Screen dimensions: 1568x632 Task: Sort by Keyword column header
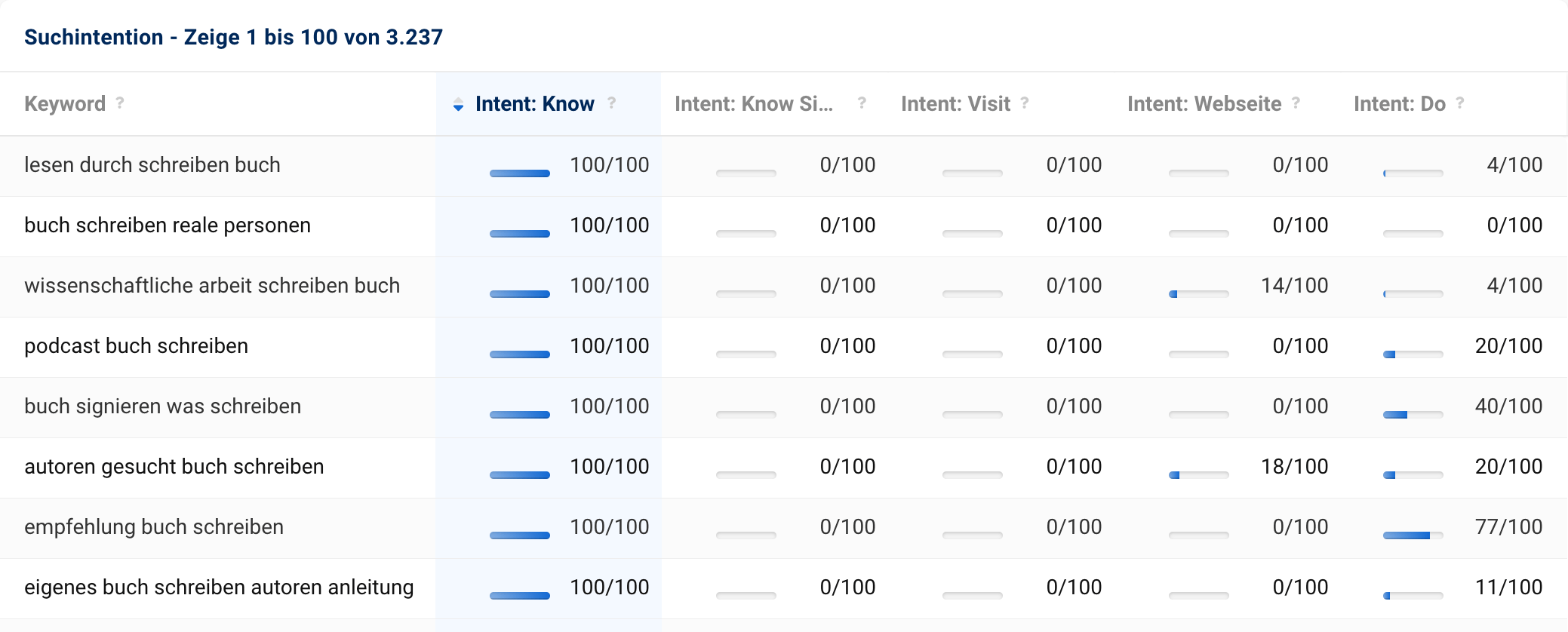click(x=65, y=104)
